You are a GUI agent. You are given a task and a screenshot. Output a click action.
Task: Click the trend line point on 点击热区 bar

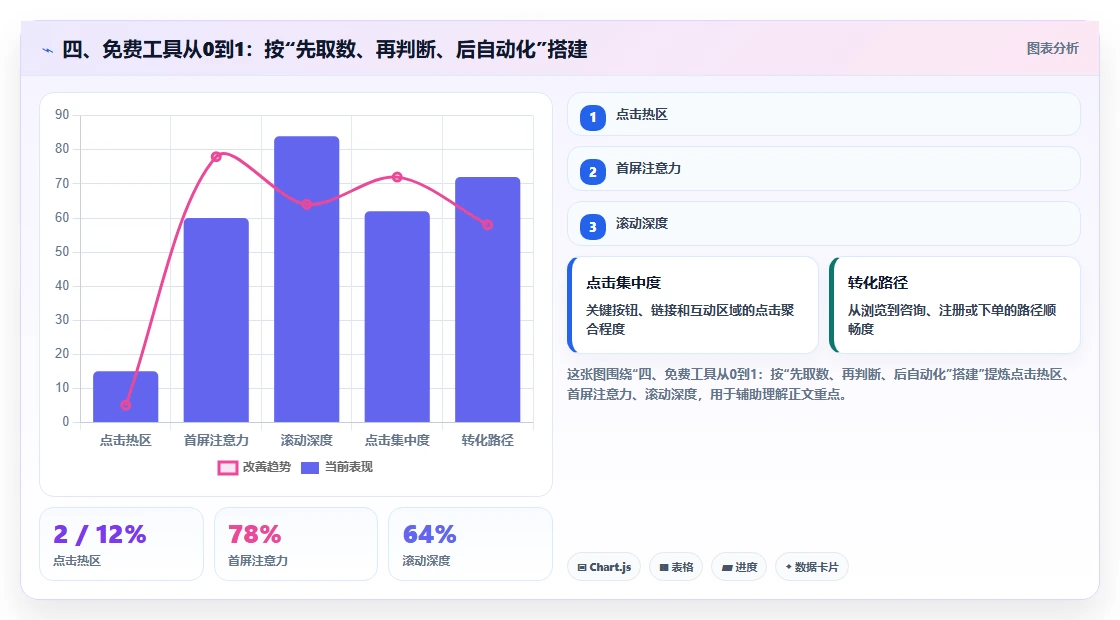pyautogui.click(x=126, y=405)
